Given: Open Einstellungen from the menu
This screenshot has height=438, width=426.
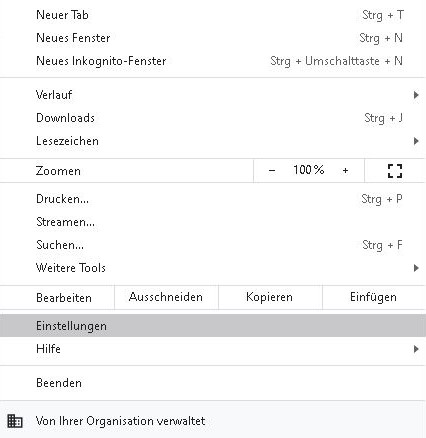Looking at the screenshot, I should (213, 326).
